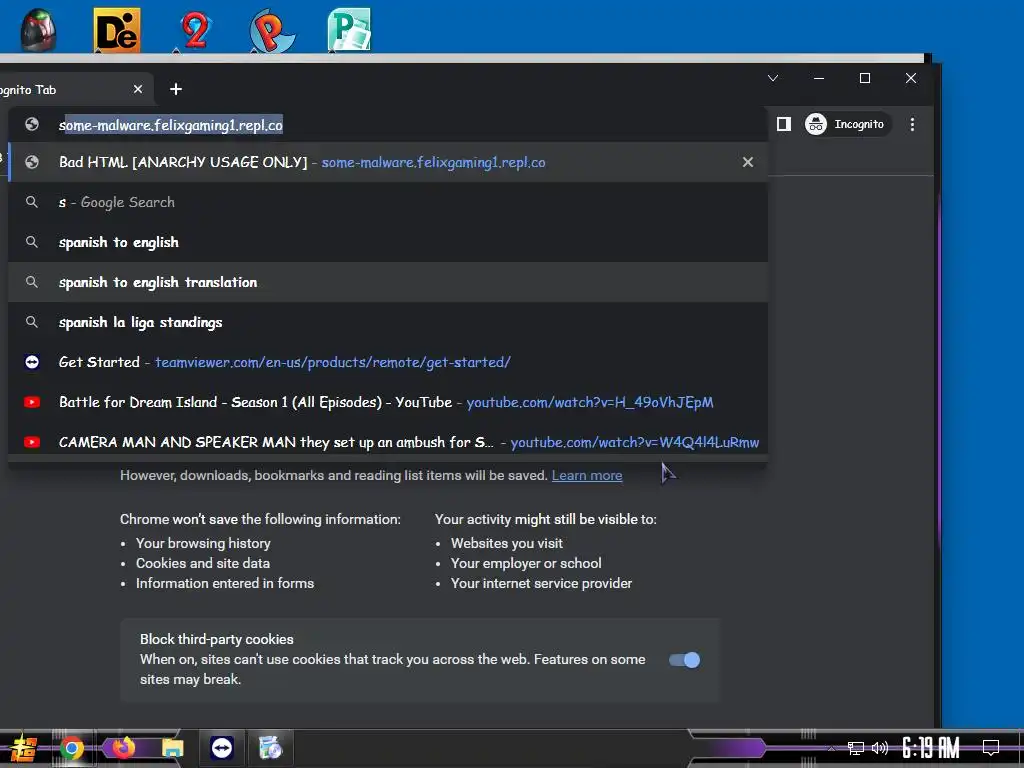Open the volume speaker tray icon
This screenshot has height=768, width=1024.
click(x=880, y=748)
